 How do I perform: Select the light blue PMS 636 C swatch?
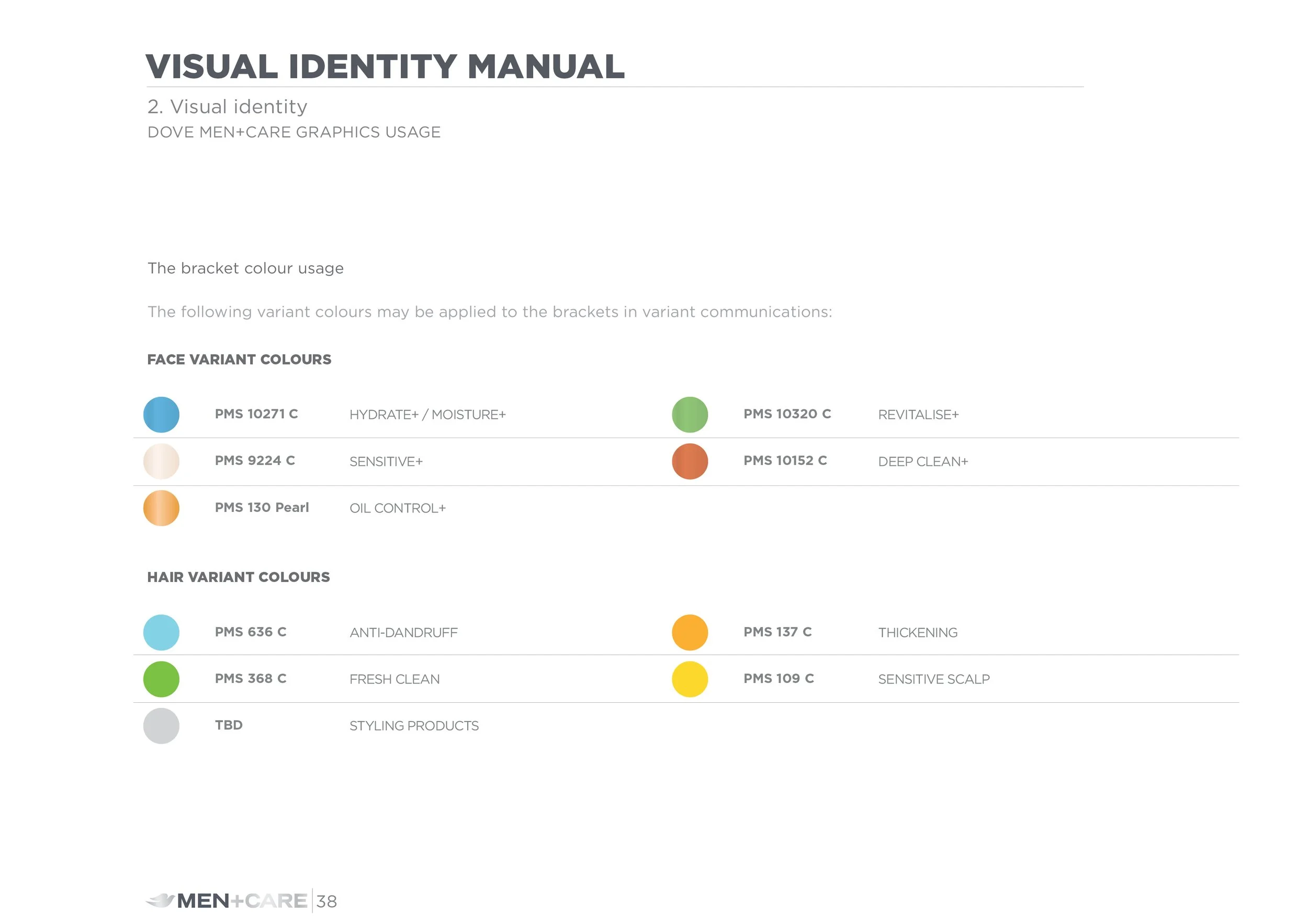pos(161,633)
